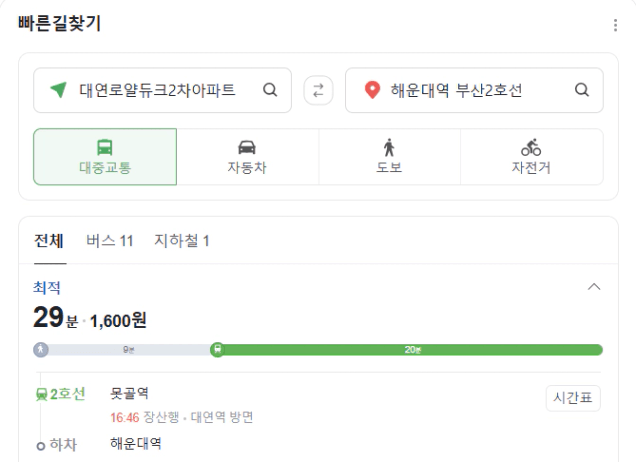Collapse the 최적 route details chevron
This screenshot has height=462, width=636.
[x=594, y=287]
